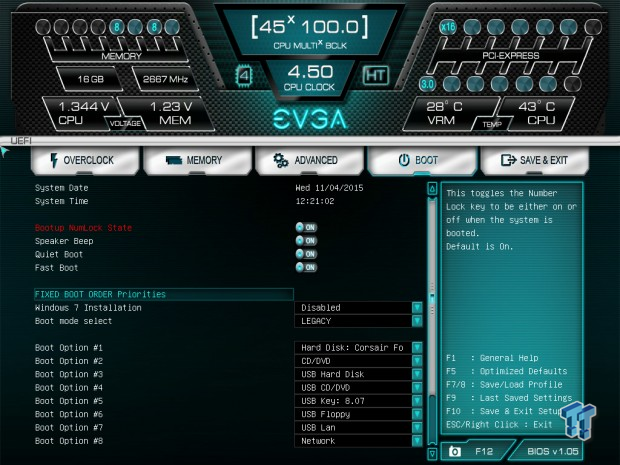The height and width of the screenshot is (465, 620).
Task: Click the CPU multiplier and BCLK display
Action: tap(310, 32)
